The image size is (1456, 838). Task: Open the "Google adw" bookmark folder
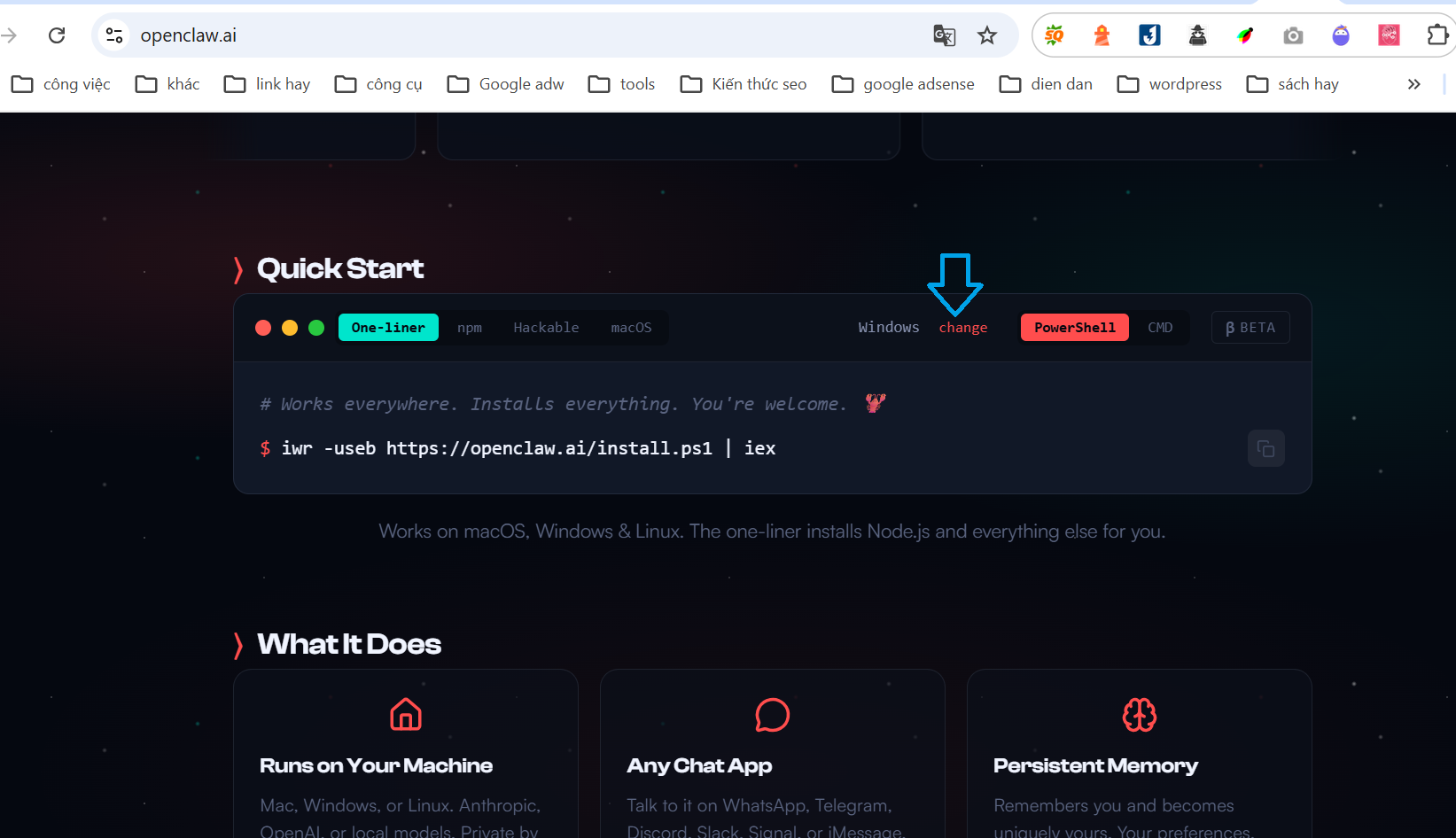click(506, 84)
